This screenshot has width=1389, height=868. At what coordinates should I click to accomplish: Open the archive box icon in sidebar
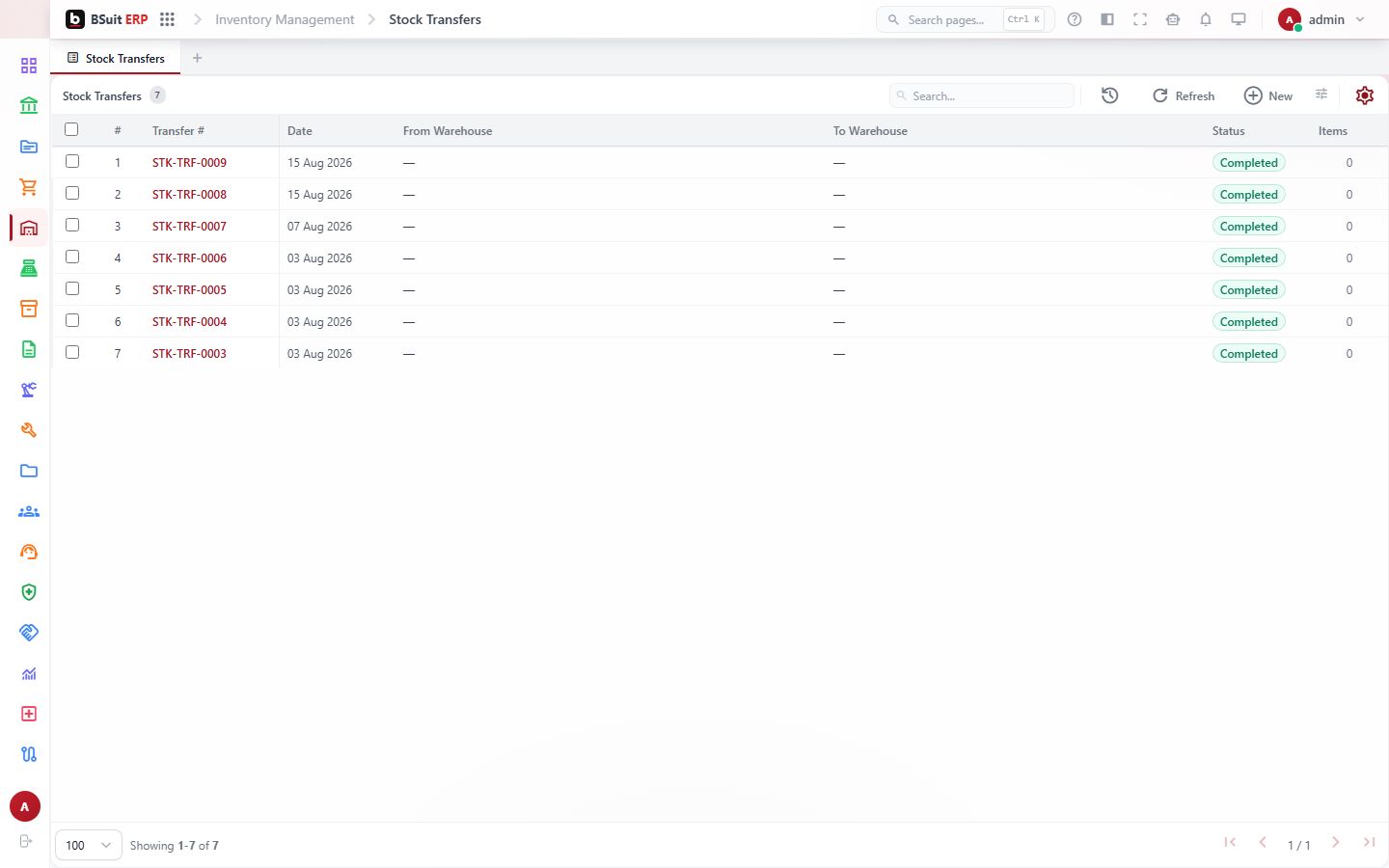pyautogui.click(x=29, y=309)
